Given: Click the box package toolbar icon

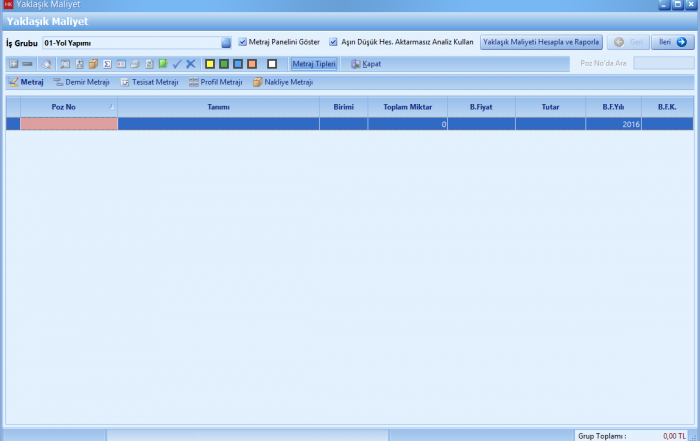Looking at the screenshot, I should (x=92, y=64).
